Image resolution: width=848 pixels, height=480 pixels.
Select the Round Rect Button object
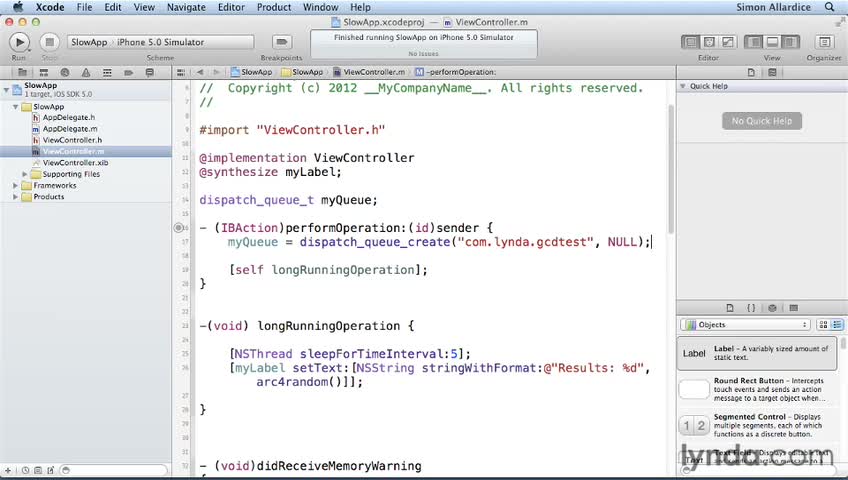pyautogui.click(x=757, y=389)
